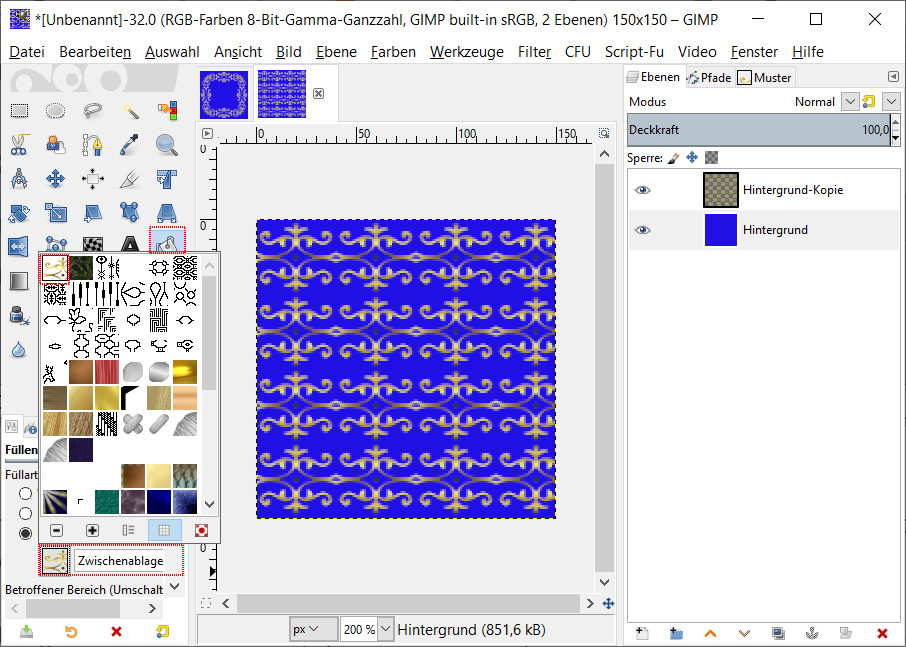Decrease the Deckkraft opacity value
The width and height of the screenshot is (906, 647).
click(896, 137)
